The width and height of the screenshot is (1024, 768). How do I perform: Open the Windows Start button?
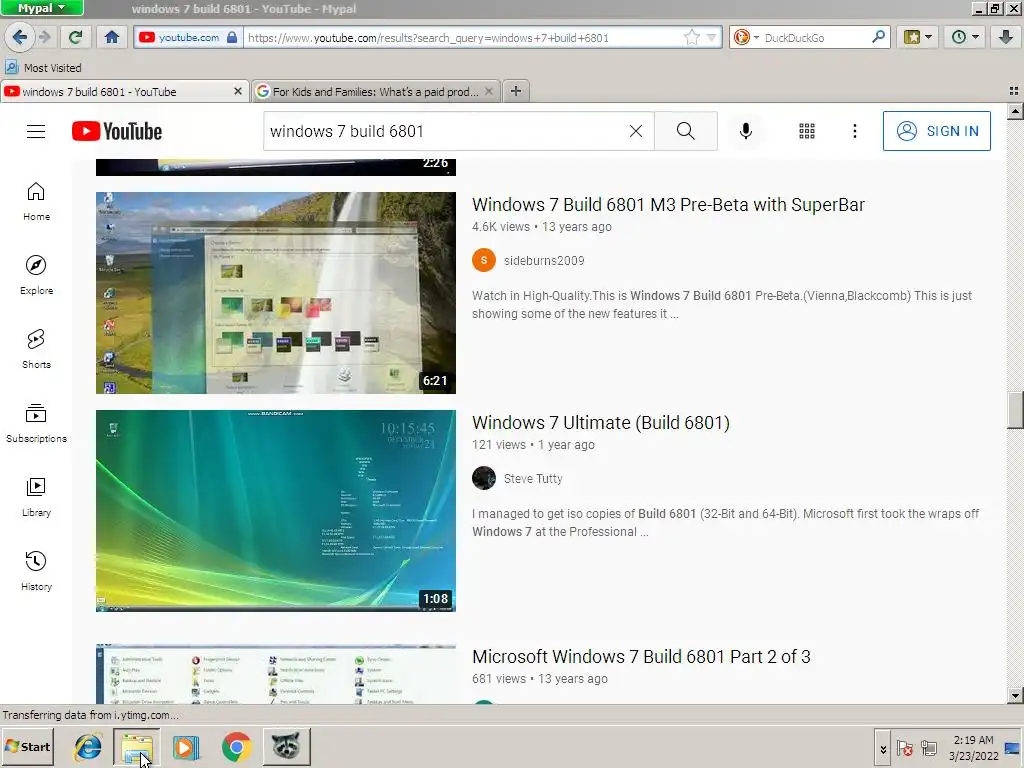(x=27, y=746)
